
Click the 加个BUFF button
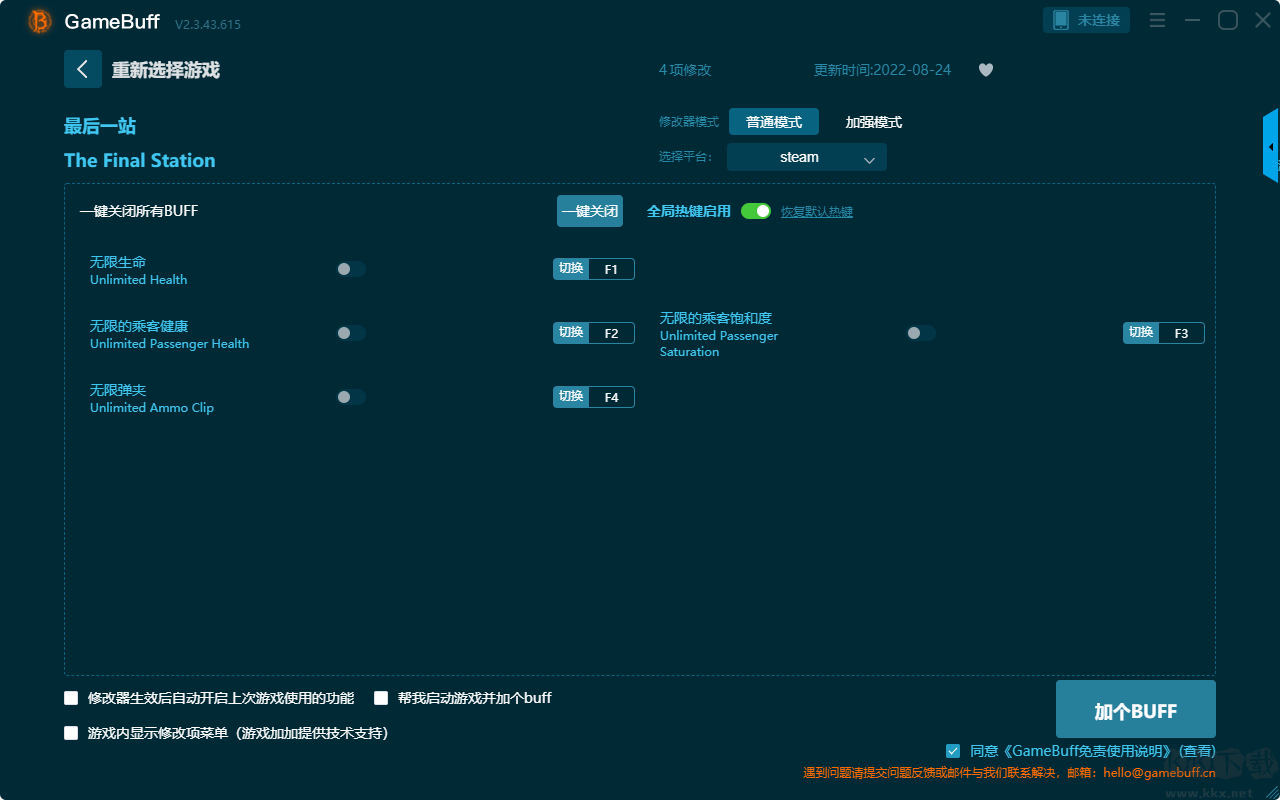[x=1136, y=710]
